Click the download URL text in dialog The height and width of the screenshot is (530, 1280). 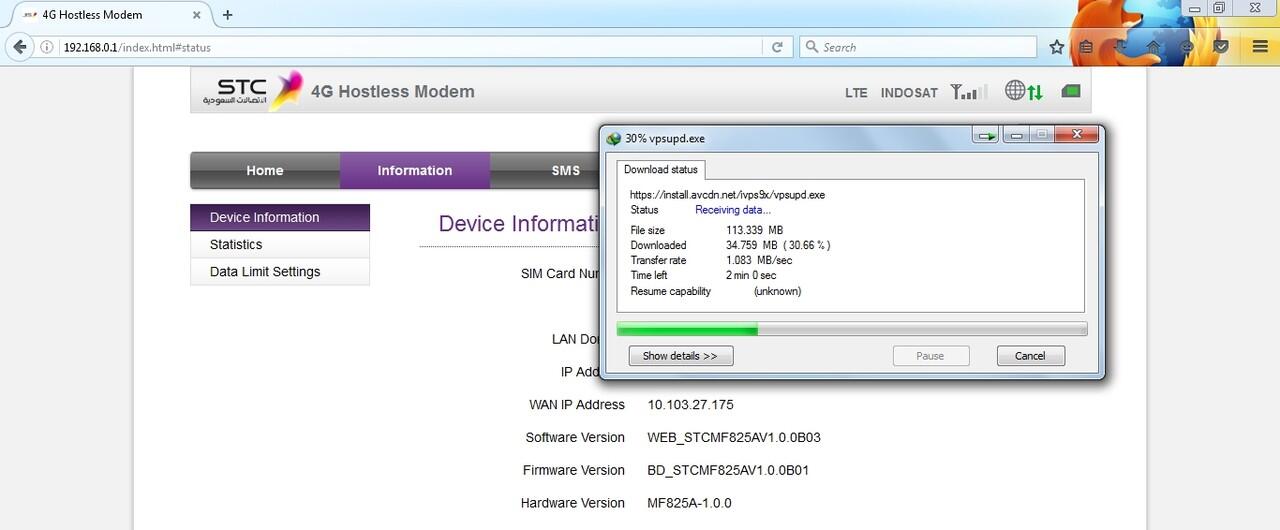click(x=727, y=195)
